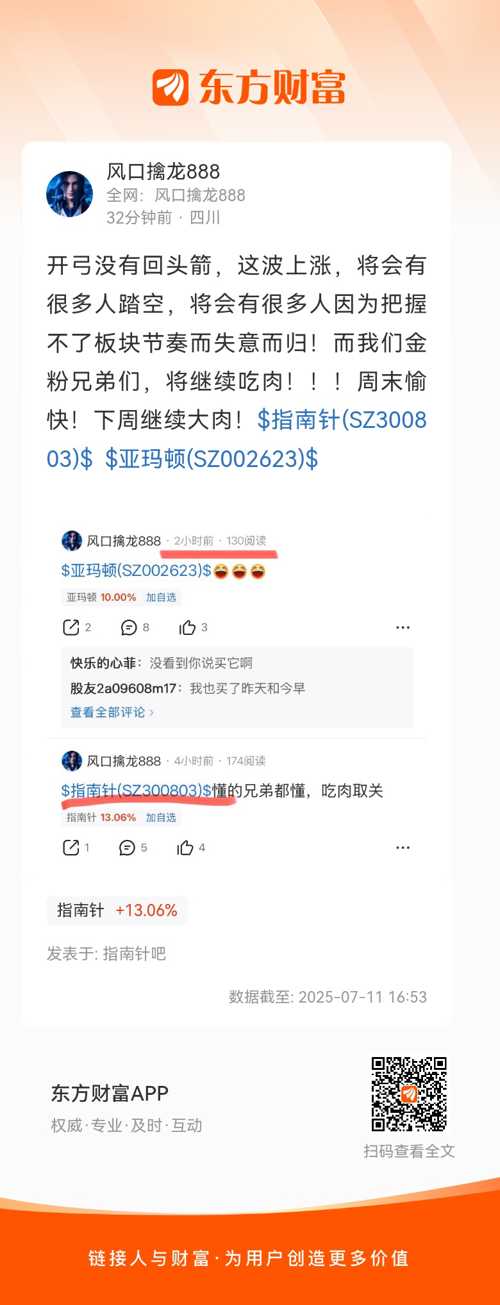Add 指南针 to watchlist via 加自选
The image size is (500, 1305).
[161, 817]
